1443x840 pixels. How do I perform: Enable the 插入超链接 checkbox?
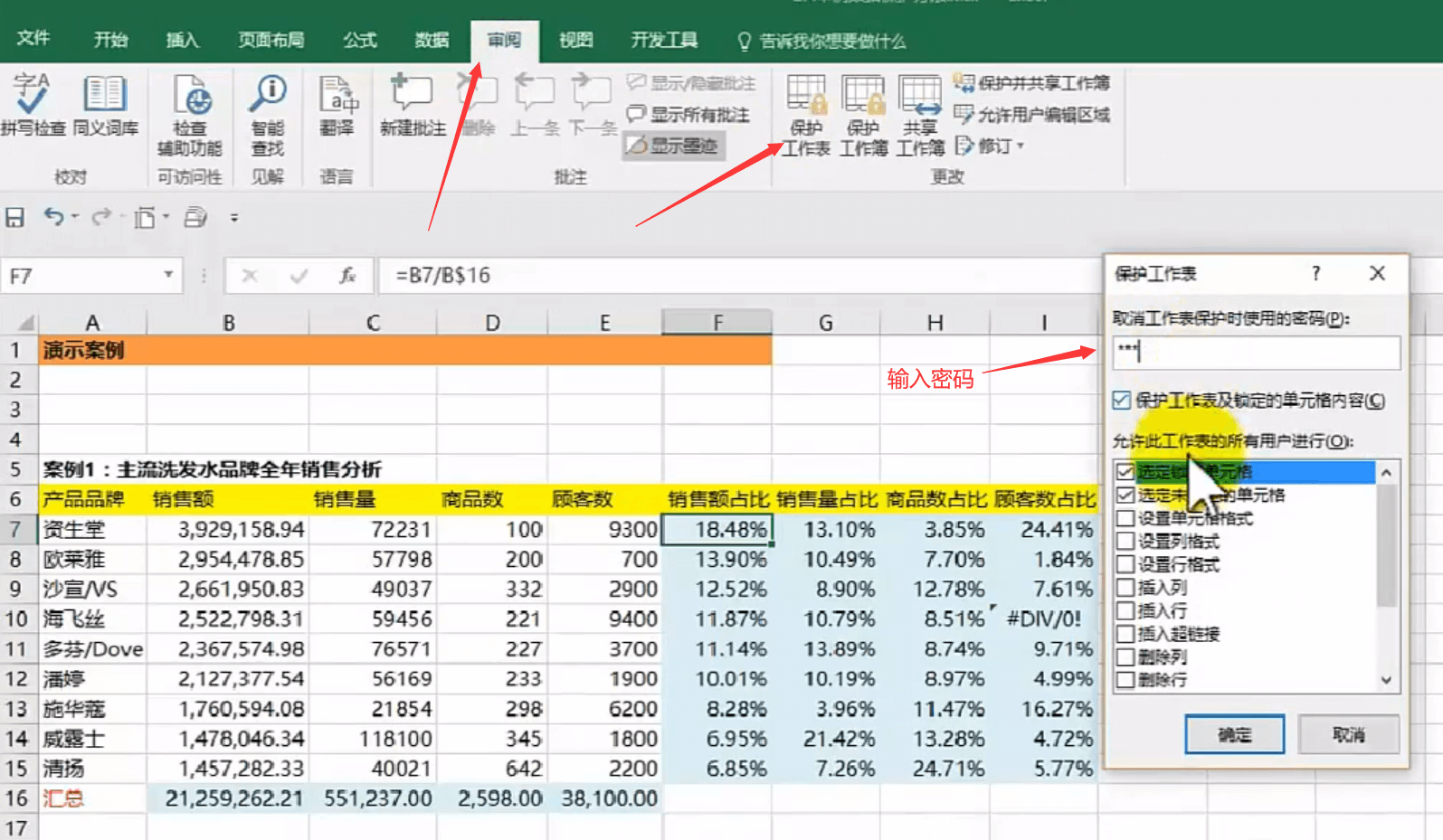pos(1125,634)
